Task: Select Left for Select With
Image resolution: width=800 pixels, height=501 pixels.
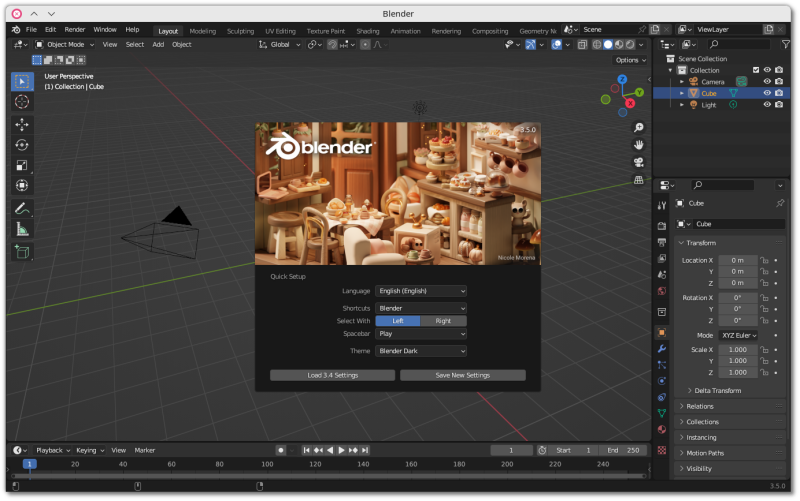Action: 398,321
